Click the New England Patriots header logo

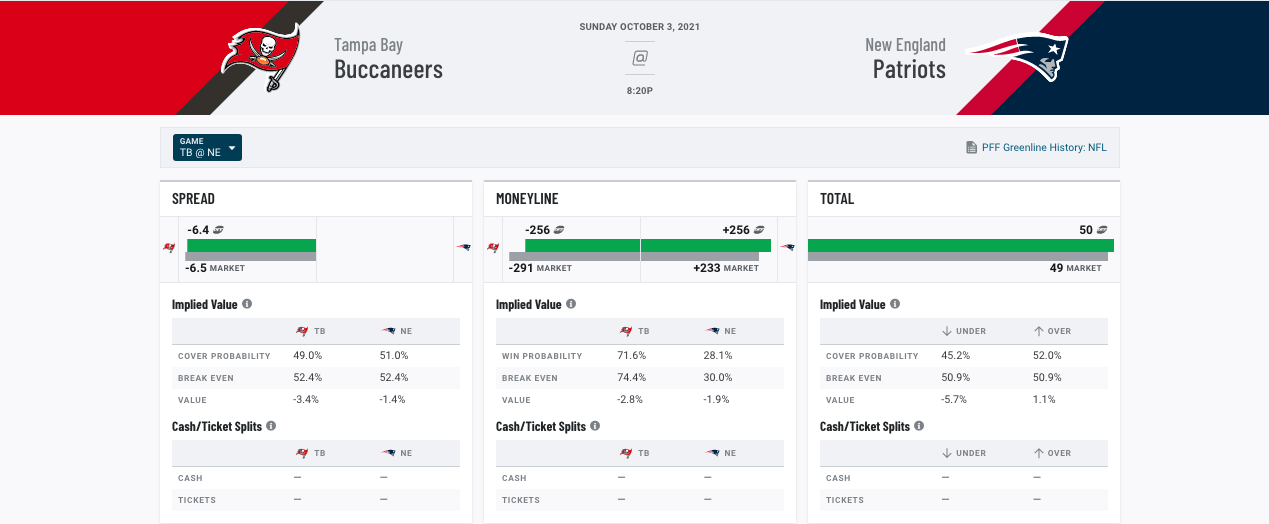click(1018, 57)
